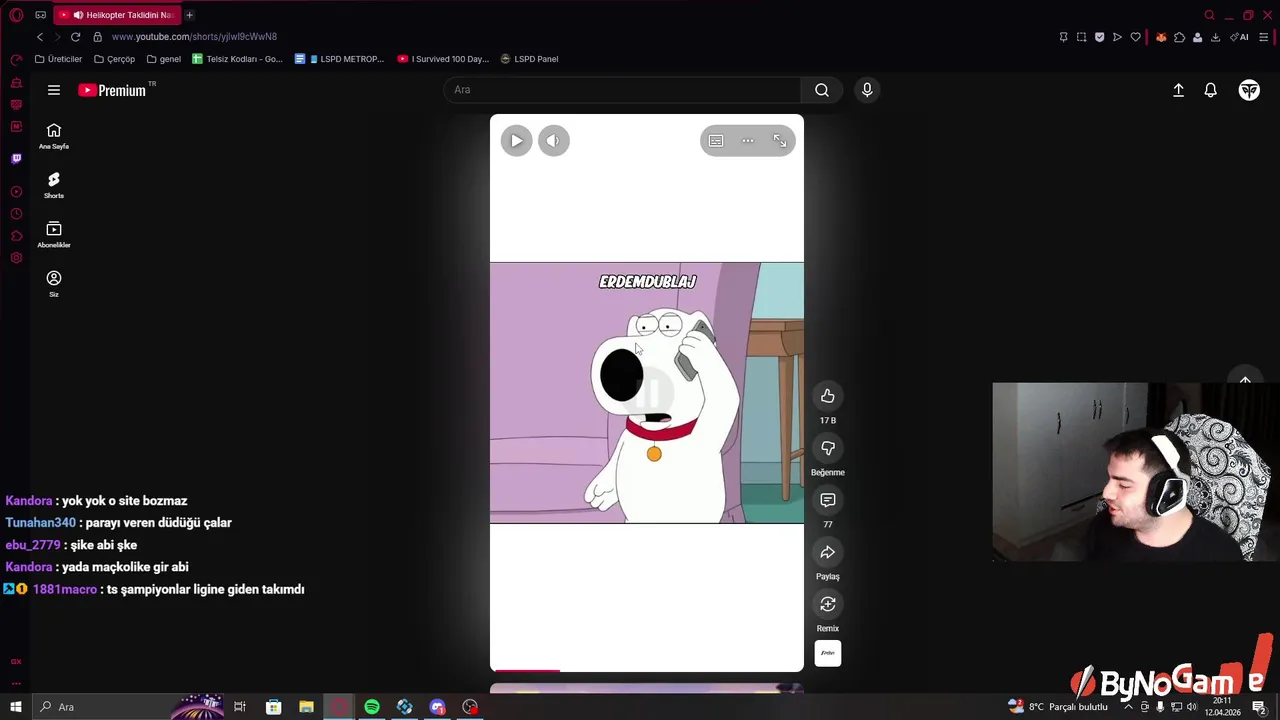Toggle the ad blocker shield icon
Viewport: 1280px width, 720px height.
point(1099,37)
